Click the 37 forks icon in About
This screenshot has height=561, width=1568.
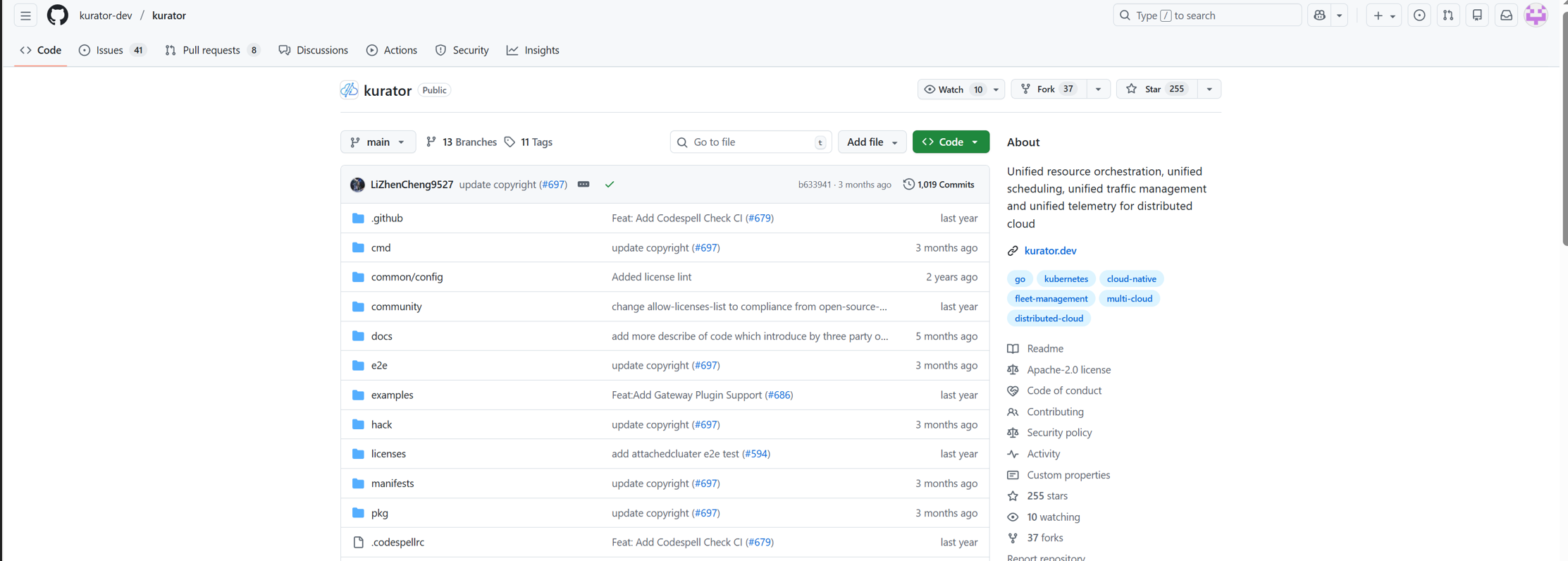(x=1013, y=538)
